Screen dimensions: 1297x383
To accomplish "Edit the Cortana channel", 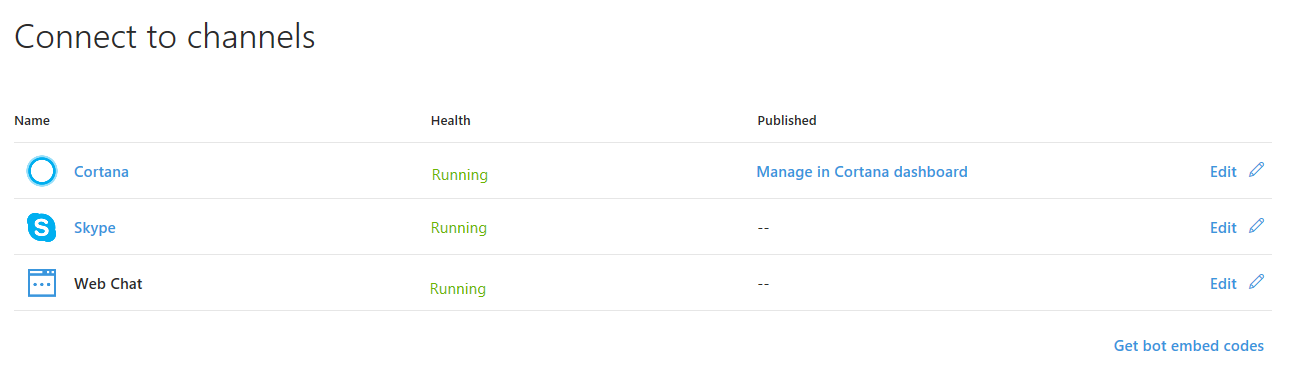I will click(x=1223, y=172).
